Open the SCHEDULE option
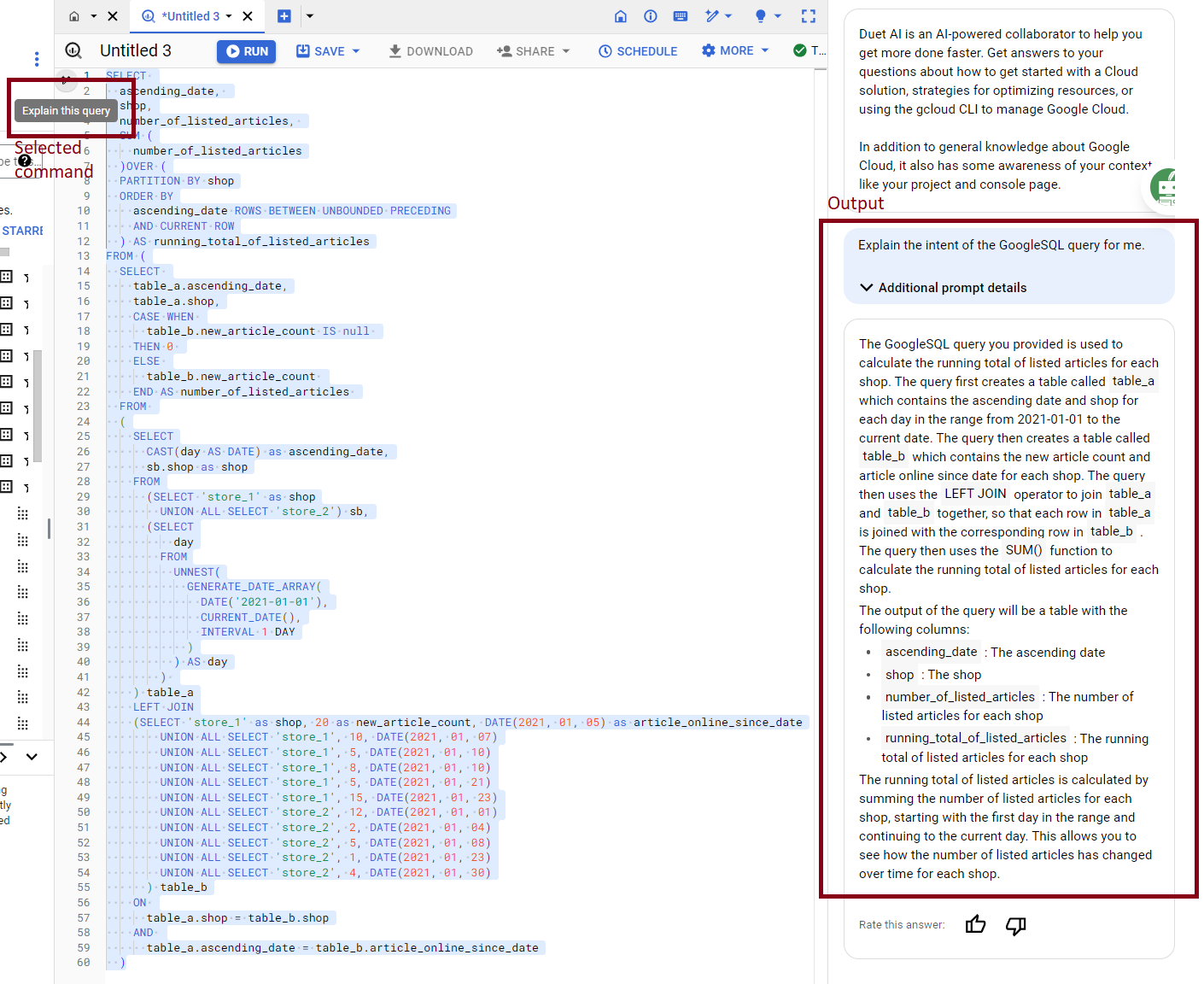Image resolution: width=1204 pixels, height=984 pixels. (x=638, y=51)
